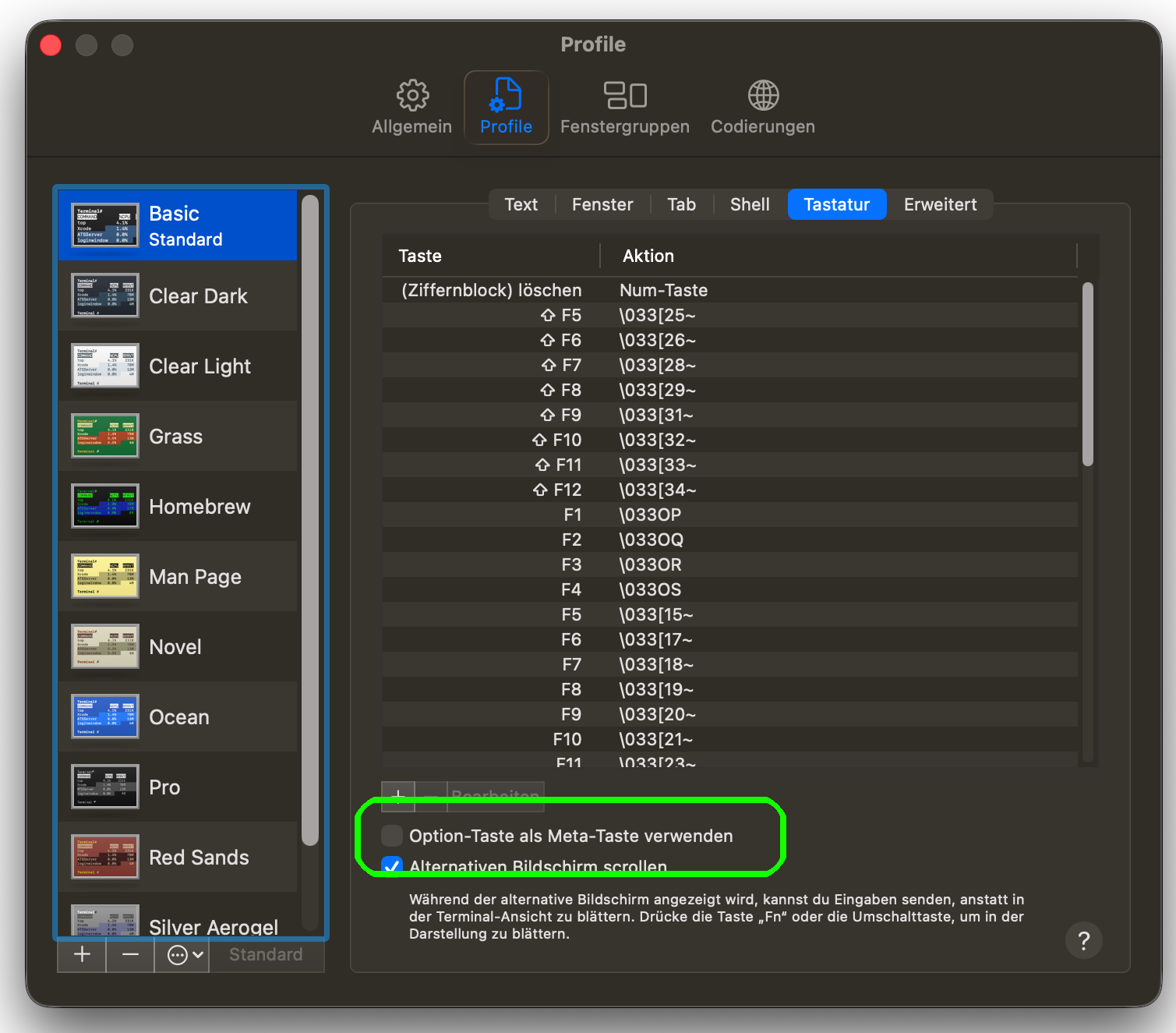Uncheck Alternativen Bildschirm scrollen
1176x1033 pixels.
pyautogui.click(x=392, y=865)
